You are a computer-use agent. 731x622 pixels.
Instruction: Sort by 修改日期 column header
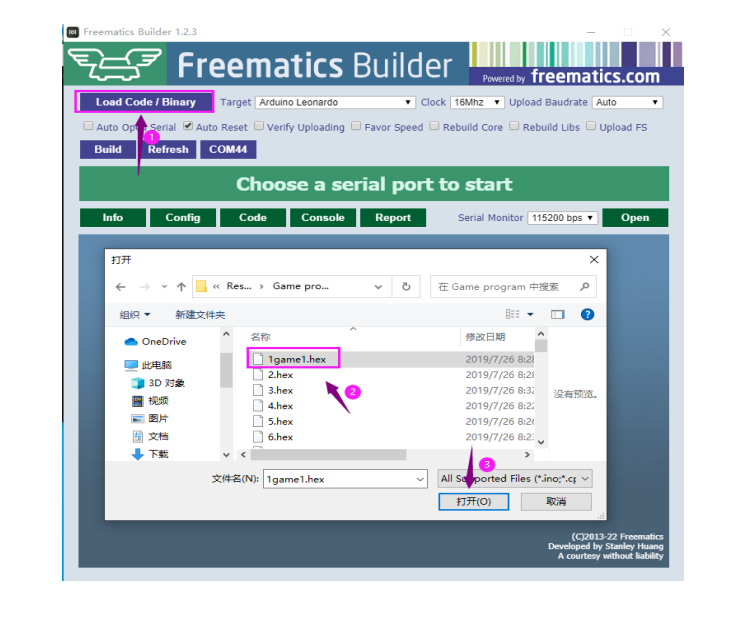point(485,337)
